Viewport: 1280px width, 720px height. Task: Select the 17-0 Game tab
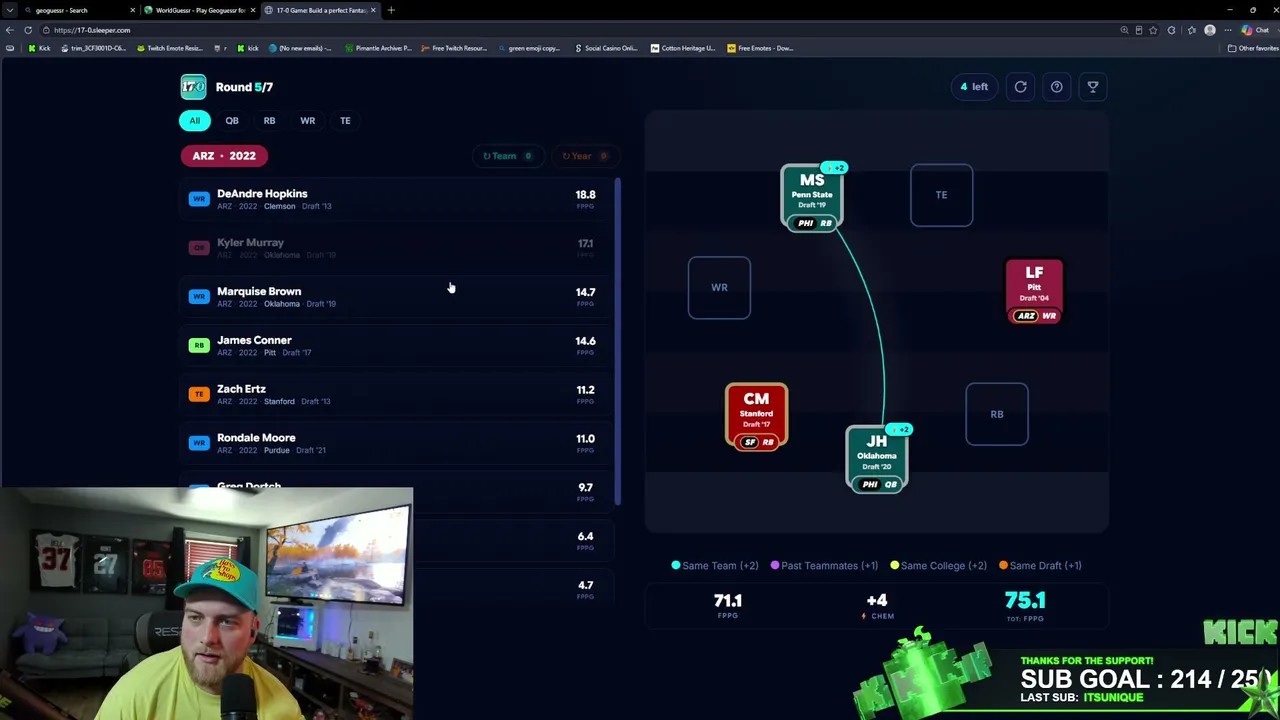pos(321,10)
